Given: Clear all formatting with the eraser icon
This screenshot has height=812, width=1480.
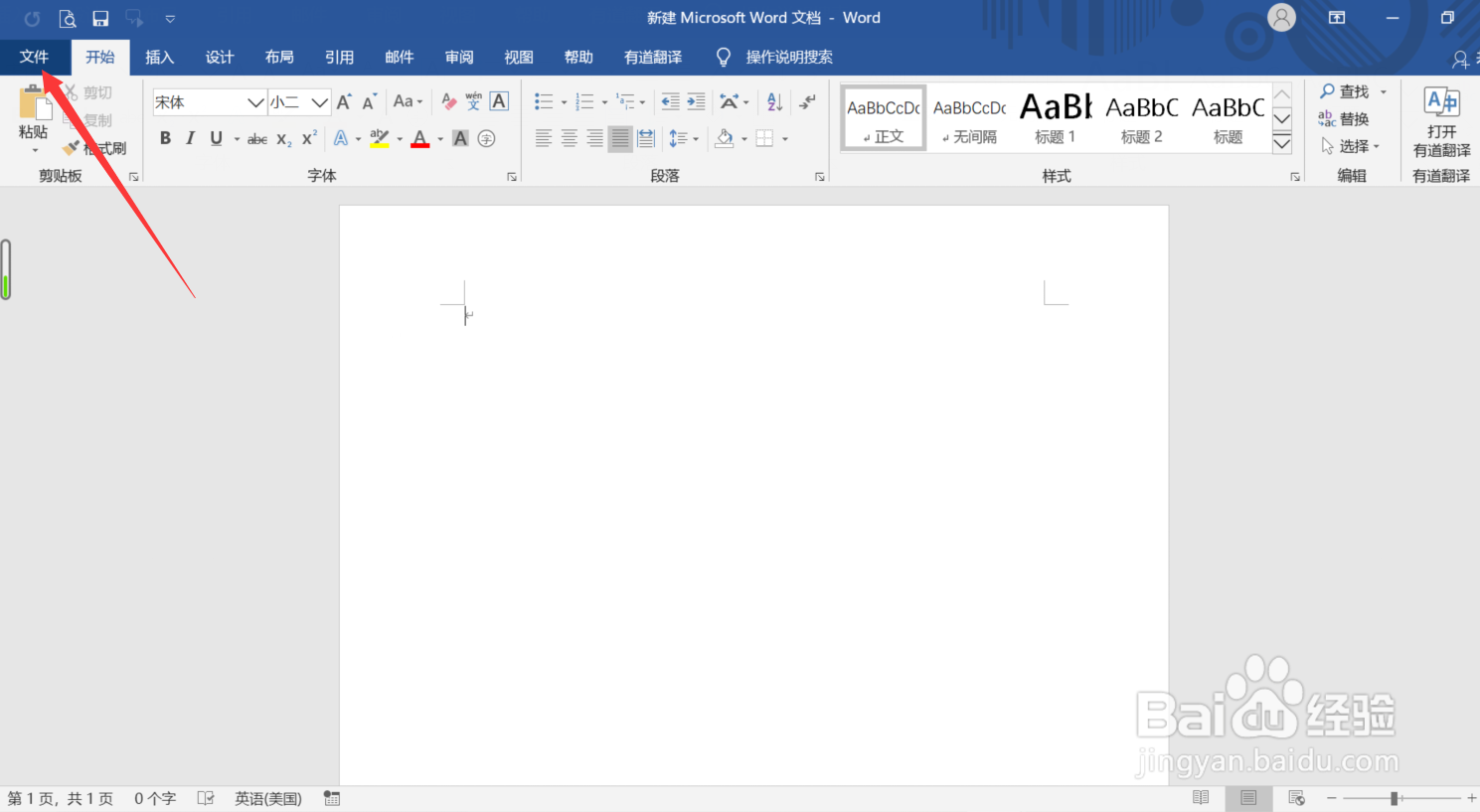Looking at the screenshot, I should tap(449, 101).
